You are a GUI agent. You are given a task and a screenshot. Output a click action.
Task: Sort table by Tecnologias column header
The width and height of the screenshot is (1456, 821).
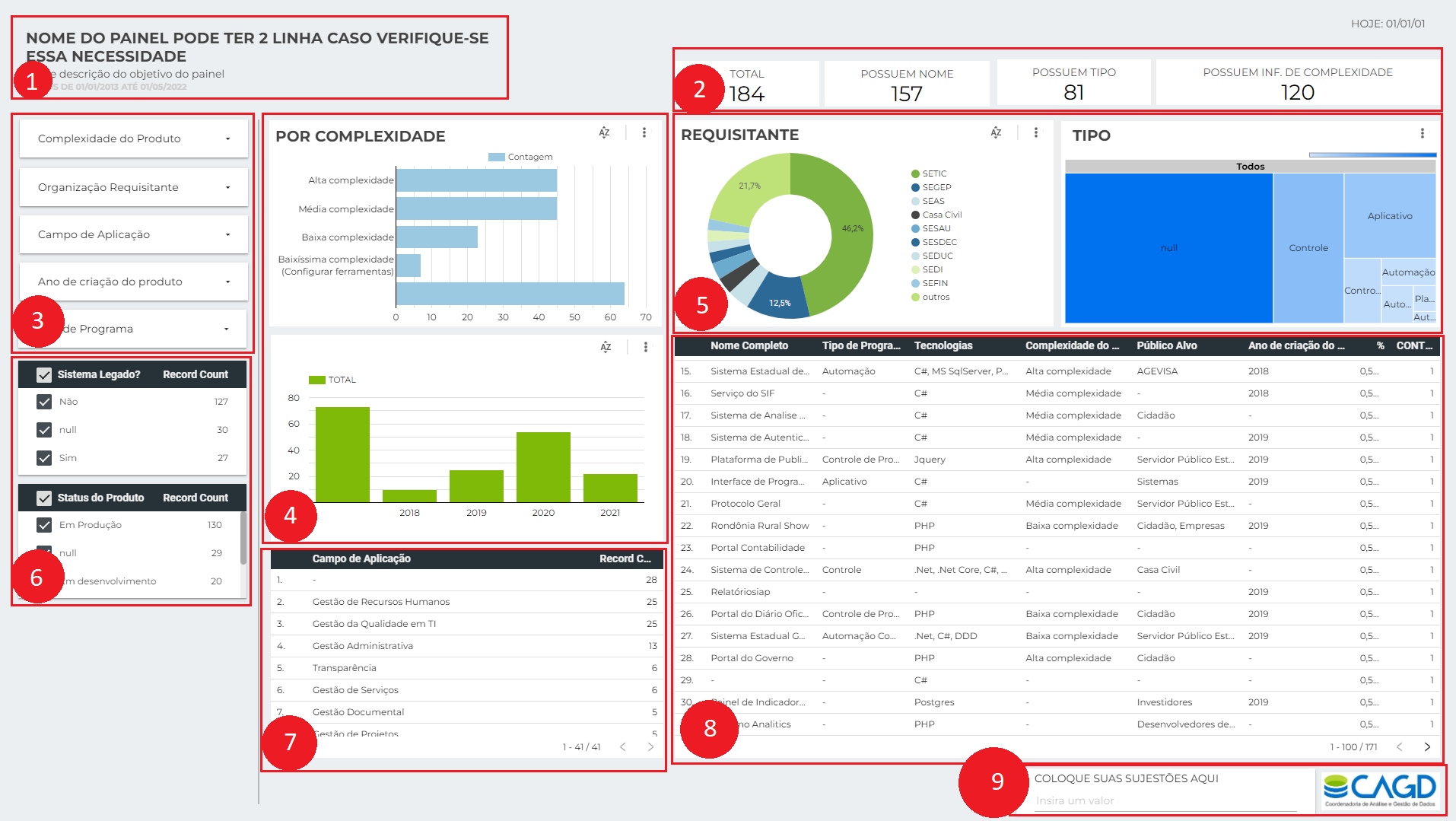tap(943, 345)
